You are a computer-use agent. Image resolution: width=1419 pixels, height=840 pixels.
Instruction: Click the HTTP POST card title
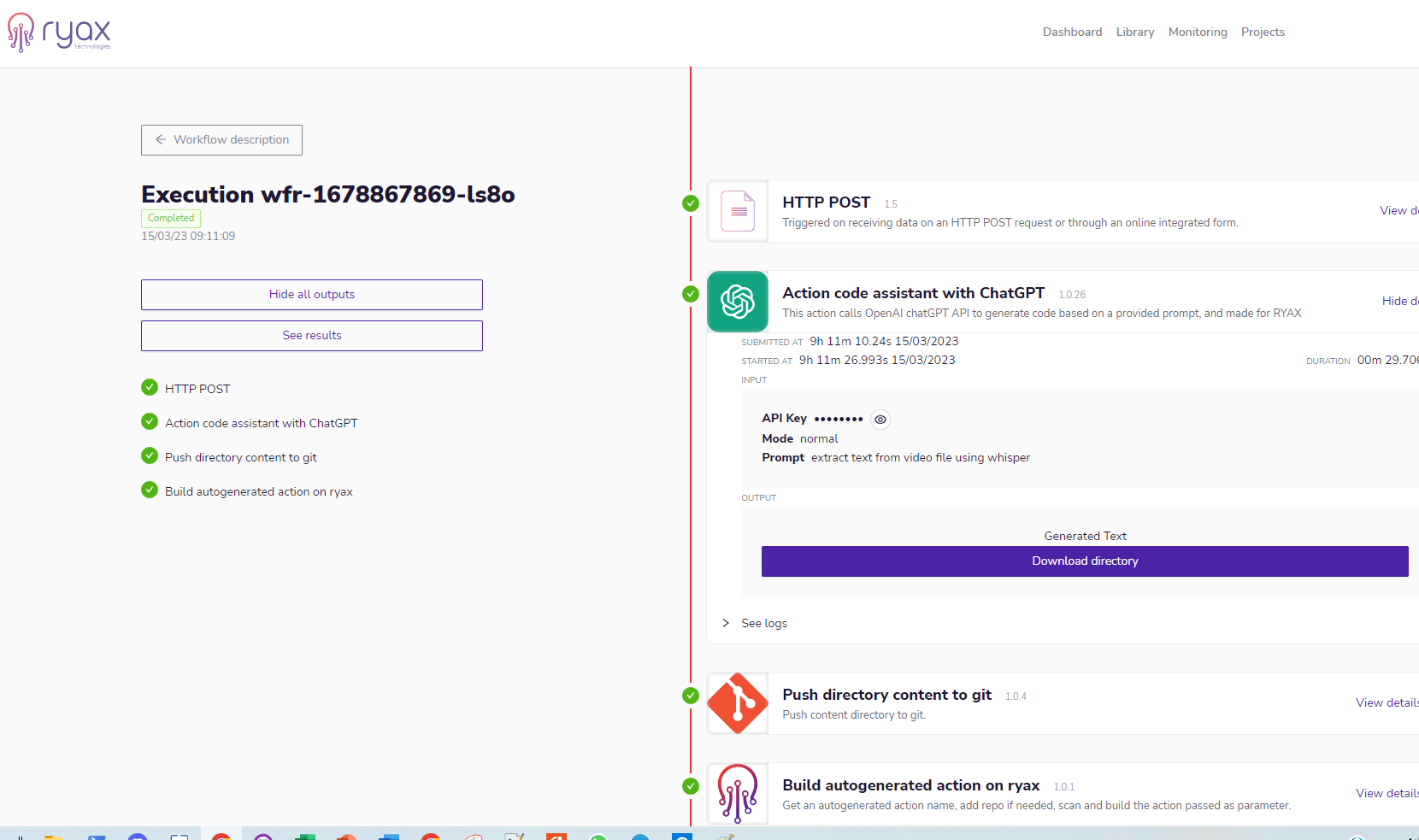827,203
